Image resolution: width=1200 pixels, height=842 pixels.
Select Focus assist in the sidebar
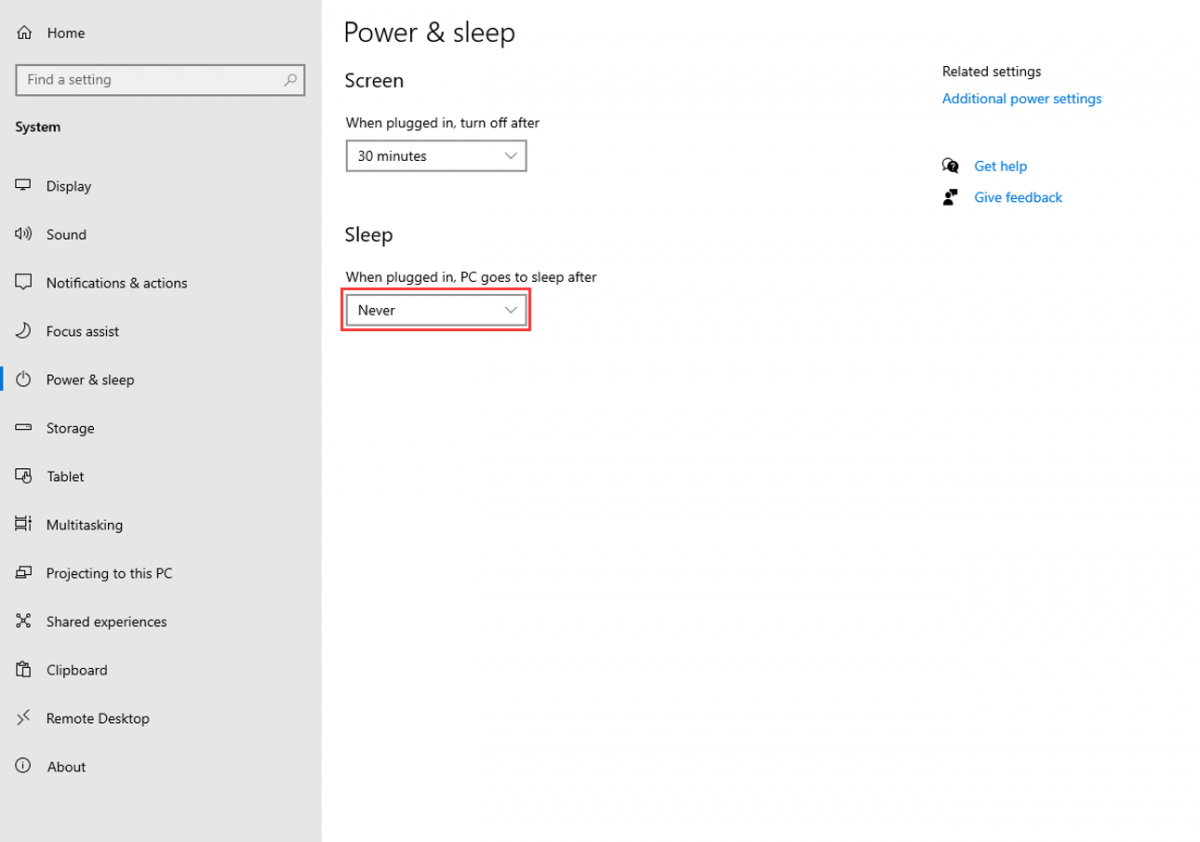(82, 331)
